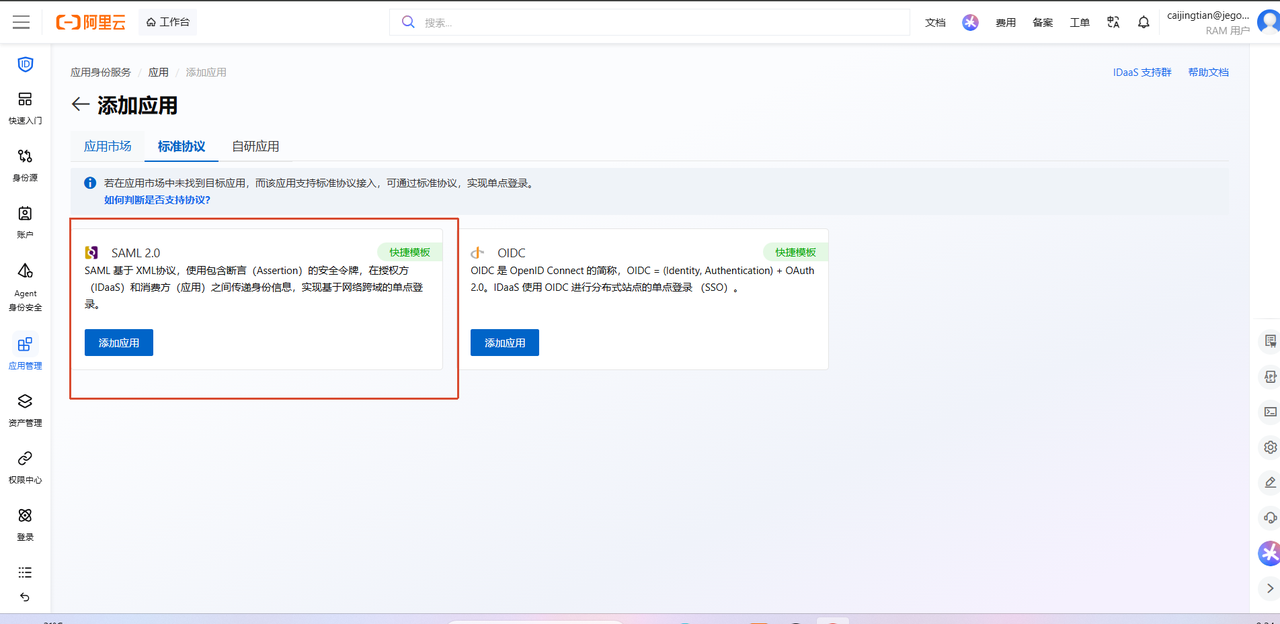The width and height of the screenshot is (1280, 624).
Task: Open Agent 身份安全 sidebar section
Action: click(25, 287)
